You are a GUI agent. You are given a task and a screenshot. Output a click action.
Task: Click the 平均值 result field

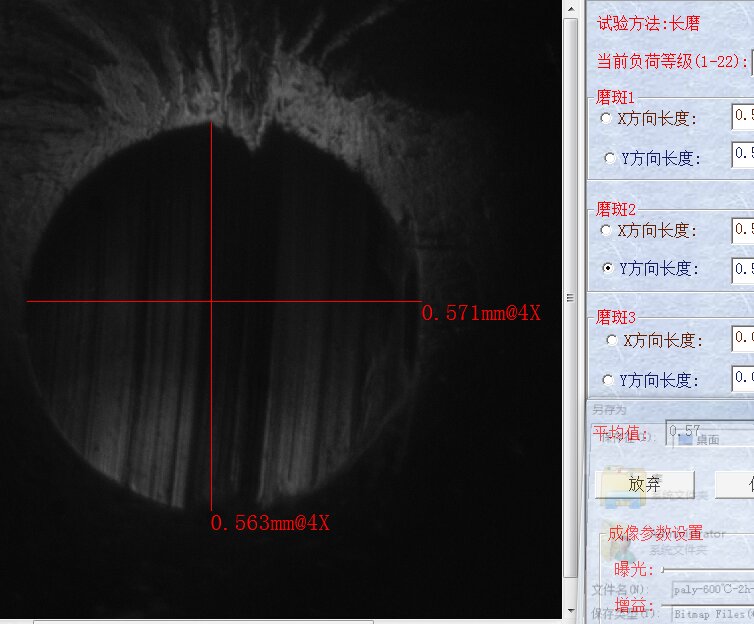(x=710, y=432)
